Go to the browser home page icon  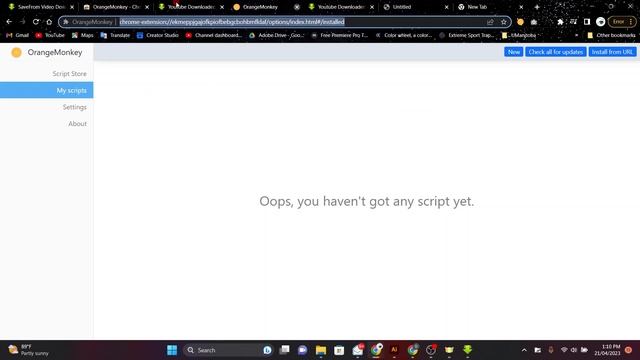[x=49, y=22]
